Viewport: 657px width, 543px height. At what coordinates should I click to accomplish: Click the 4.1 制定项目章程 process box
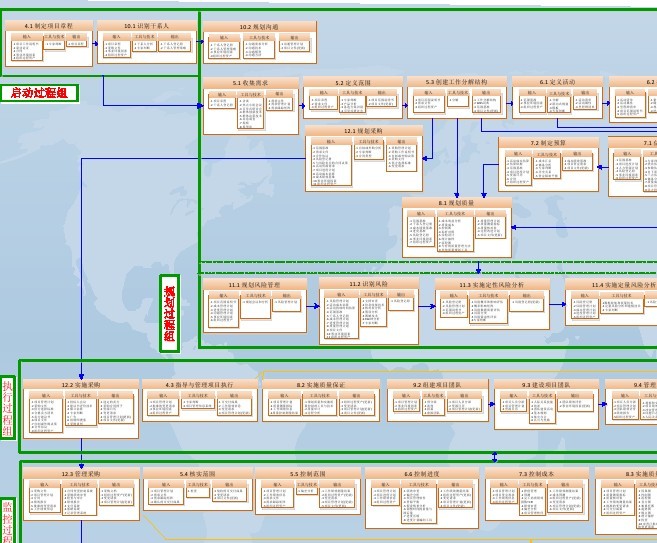(x=49, y=44)
